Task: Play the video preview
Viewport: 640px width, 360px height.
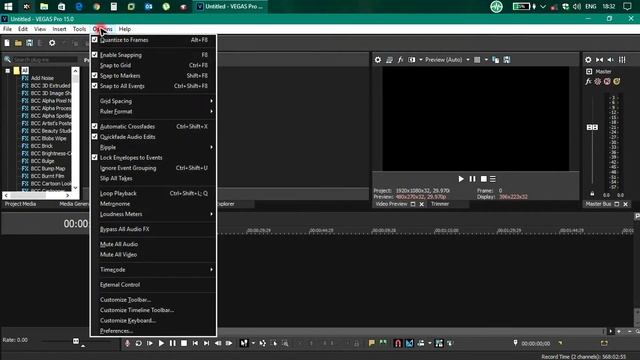Action: 461,179
